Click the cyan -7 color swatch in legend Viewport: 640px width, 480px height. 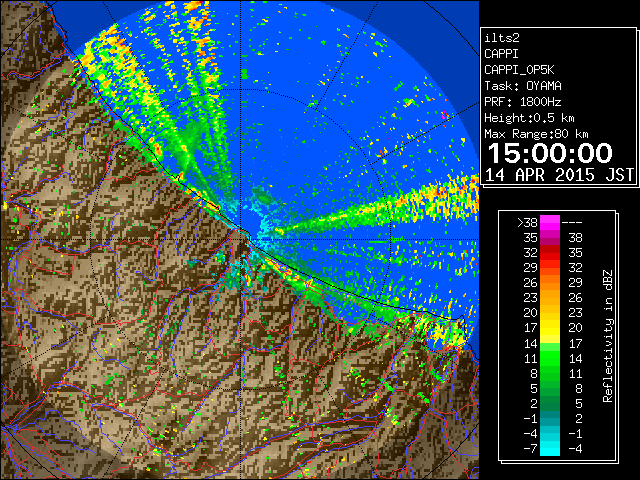[550, 448]
